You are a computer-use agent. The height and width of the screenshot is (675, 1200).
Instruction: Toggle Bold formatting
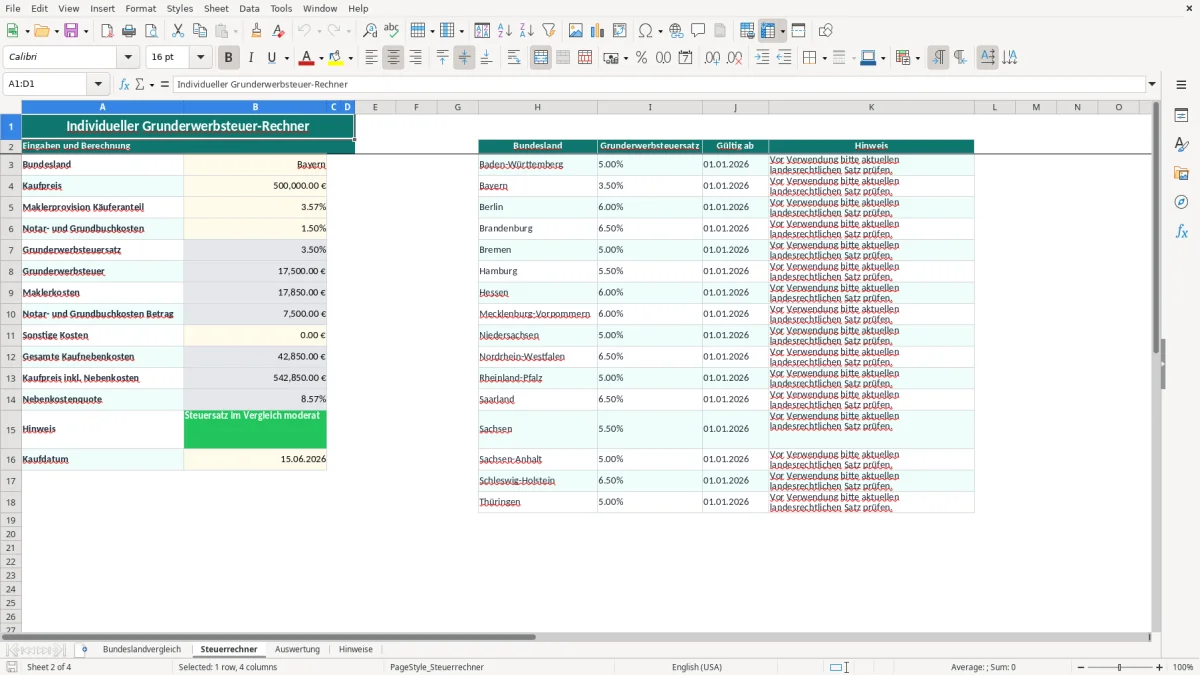tap(228, 58)
